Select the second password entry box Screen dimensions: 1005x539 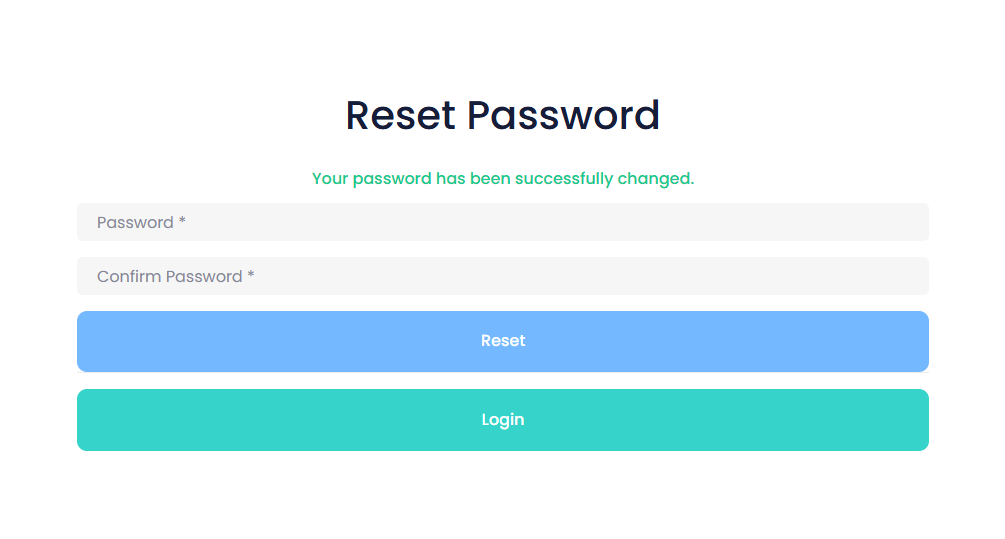(x=502, y=276)
